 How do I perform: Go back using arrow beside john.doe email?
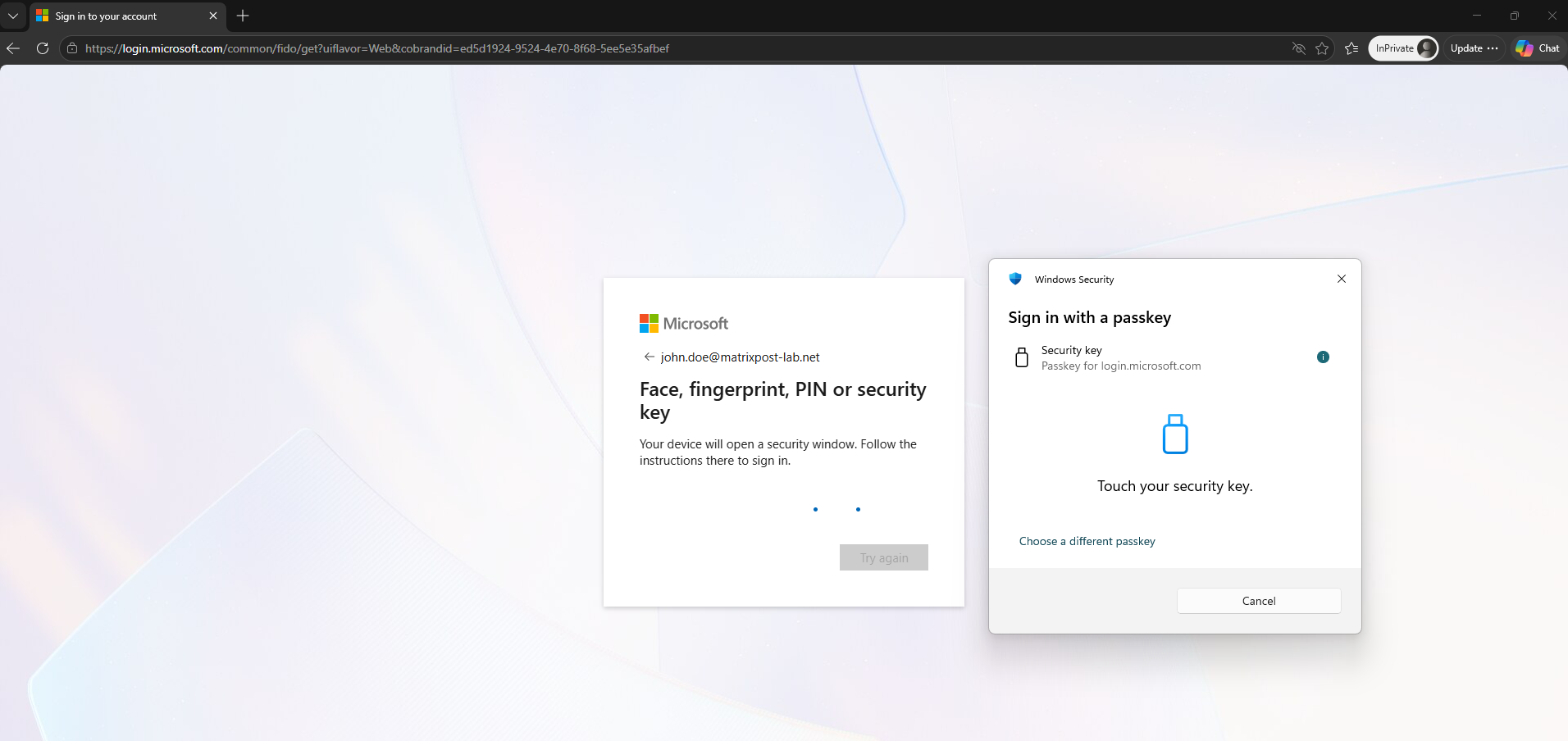point(650,357)
